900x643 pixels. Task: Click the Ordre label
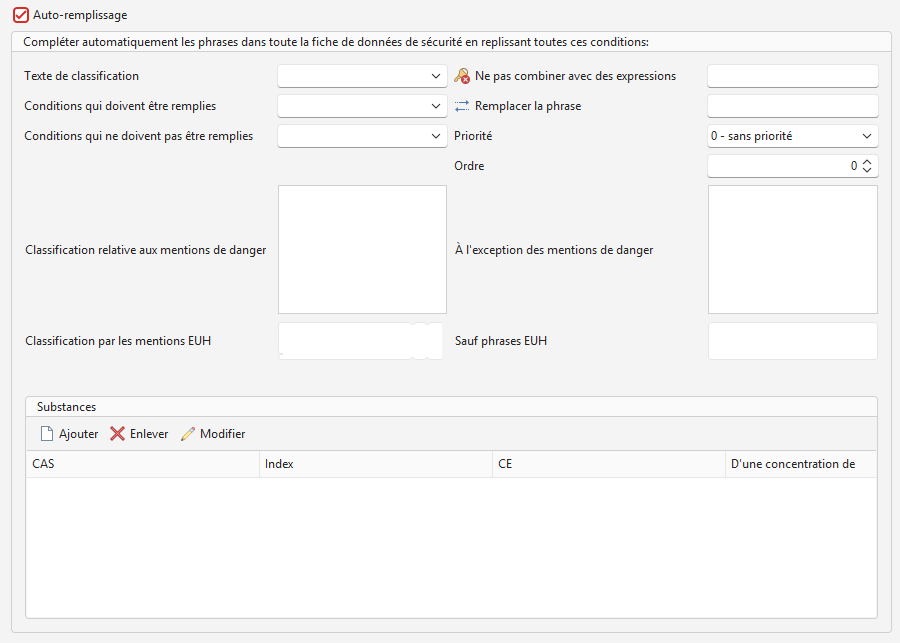469,166
